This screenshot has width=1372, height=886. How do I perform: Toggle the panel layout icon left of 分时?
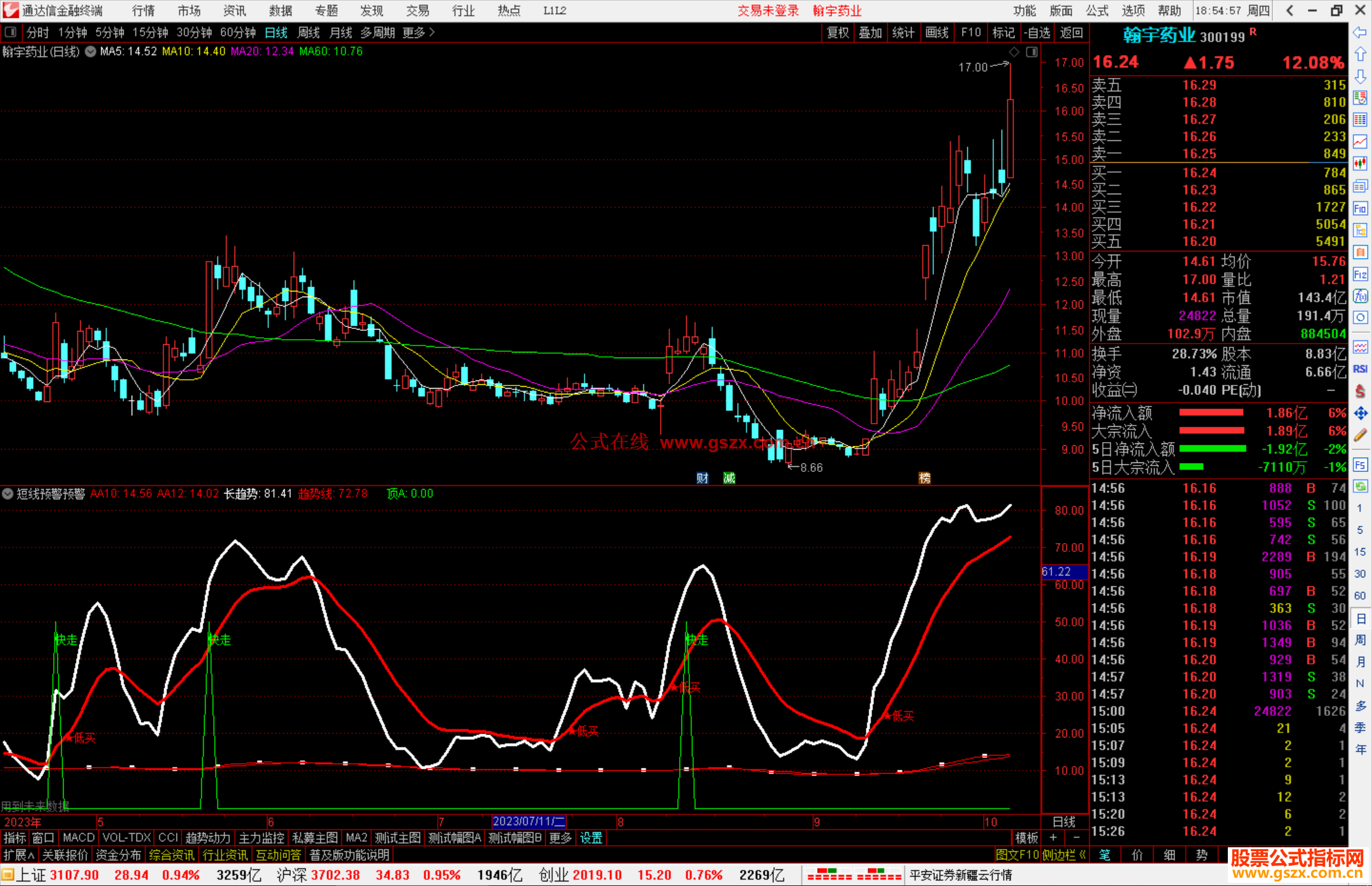10,32
